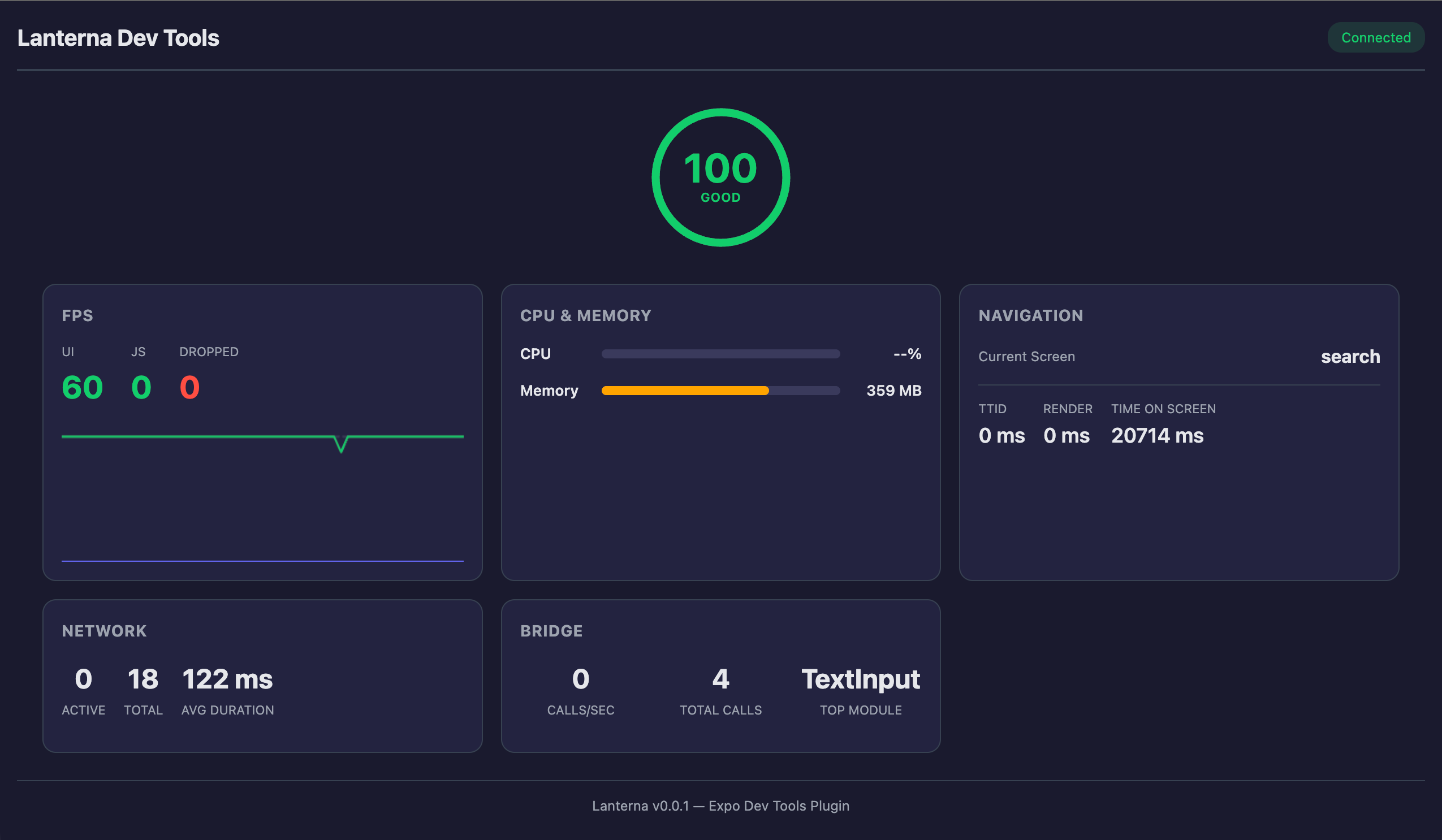Click the UI FPS value 60
The height and width of the screenshot is (840, 1442).
[82, 388]
